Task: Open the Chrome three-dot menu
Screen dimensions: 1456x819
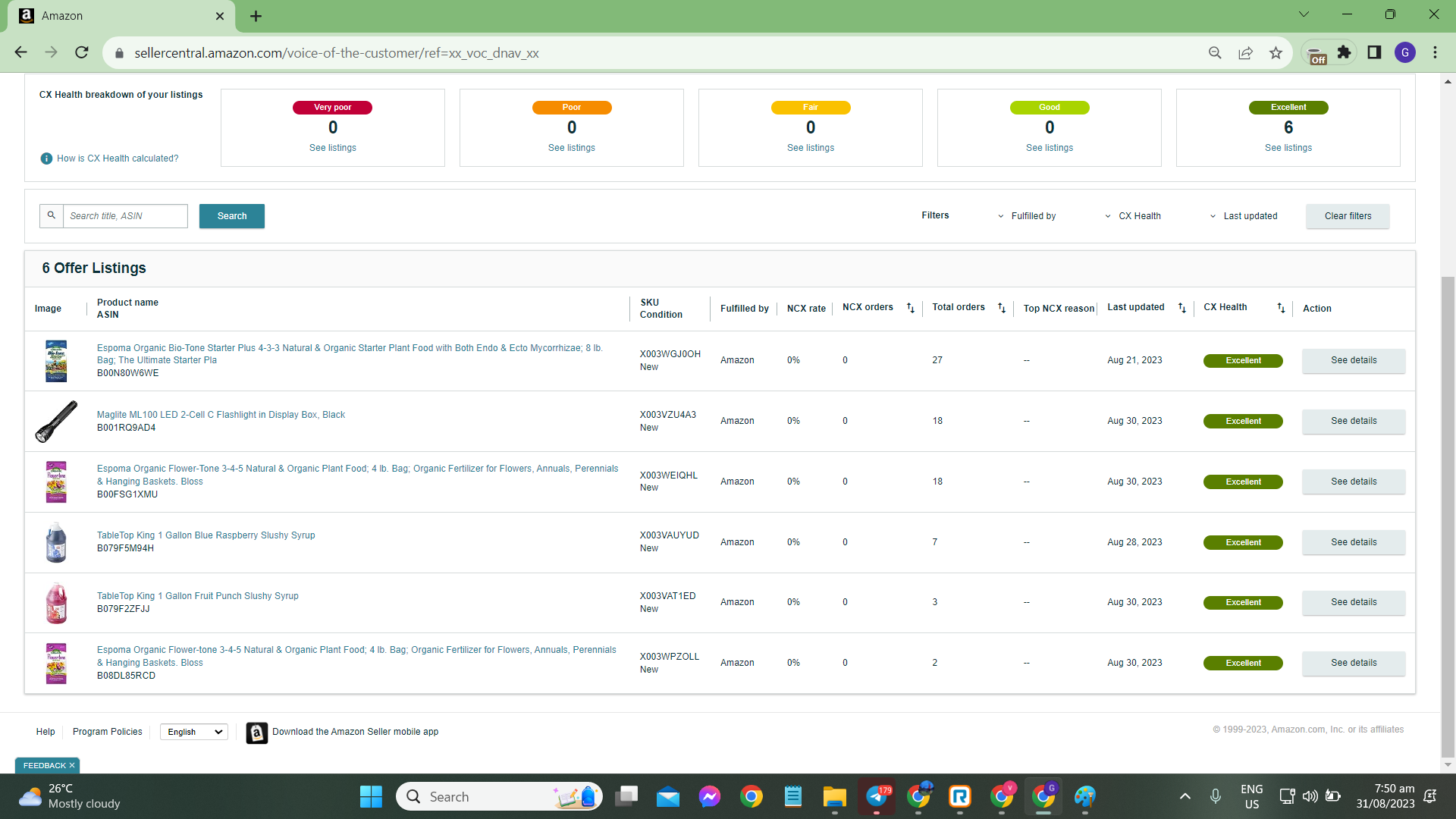Action: pyautogui.click(x=1435, y=52)
